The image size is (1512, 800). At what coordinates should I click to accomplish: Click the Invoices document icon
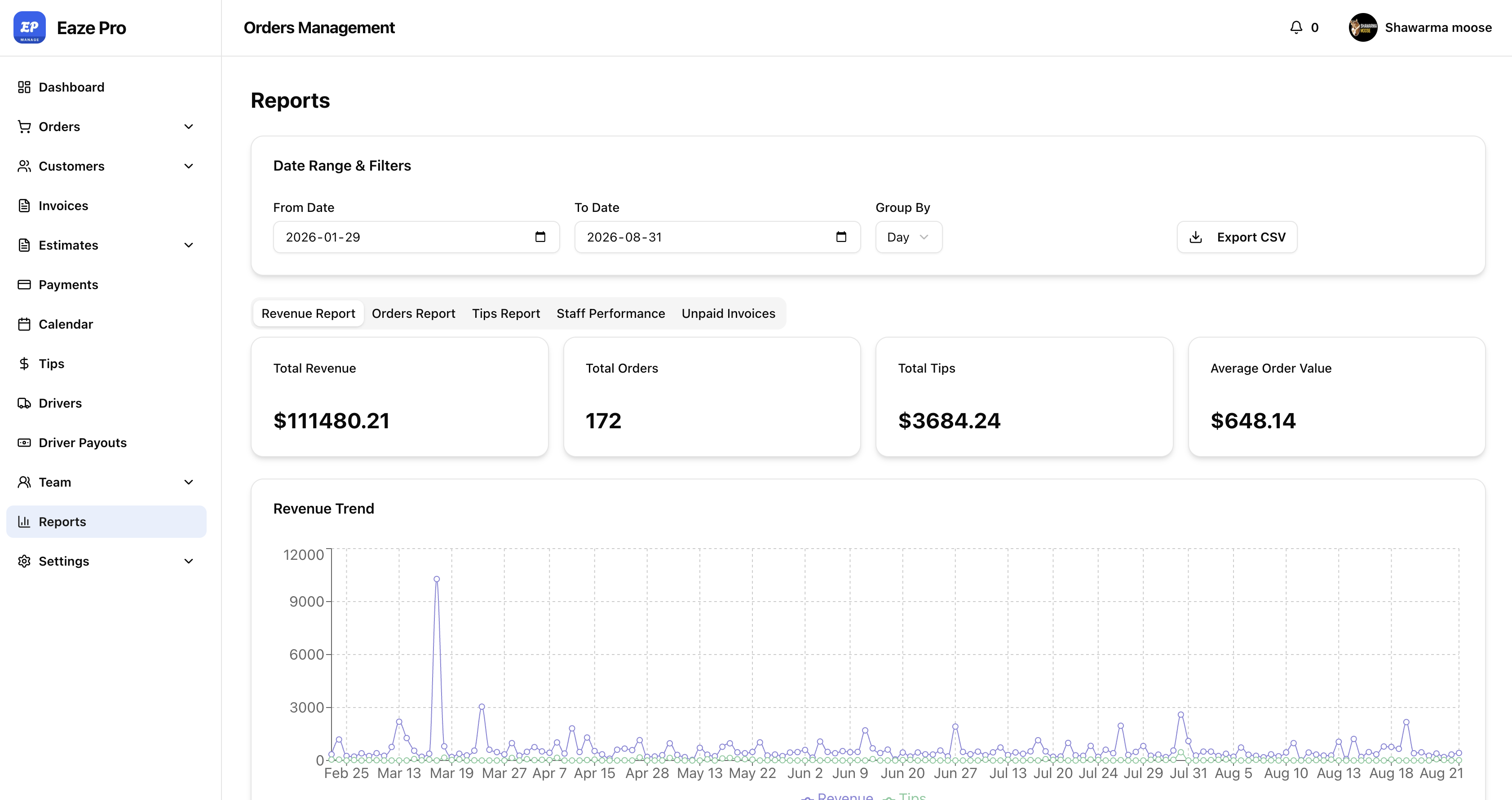[x=24, y=206]
